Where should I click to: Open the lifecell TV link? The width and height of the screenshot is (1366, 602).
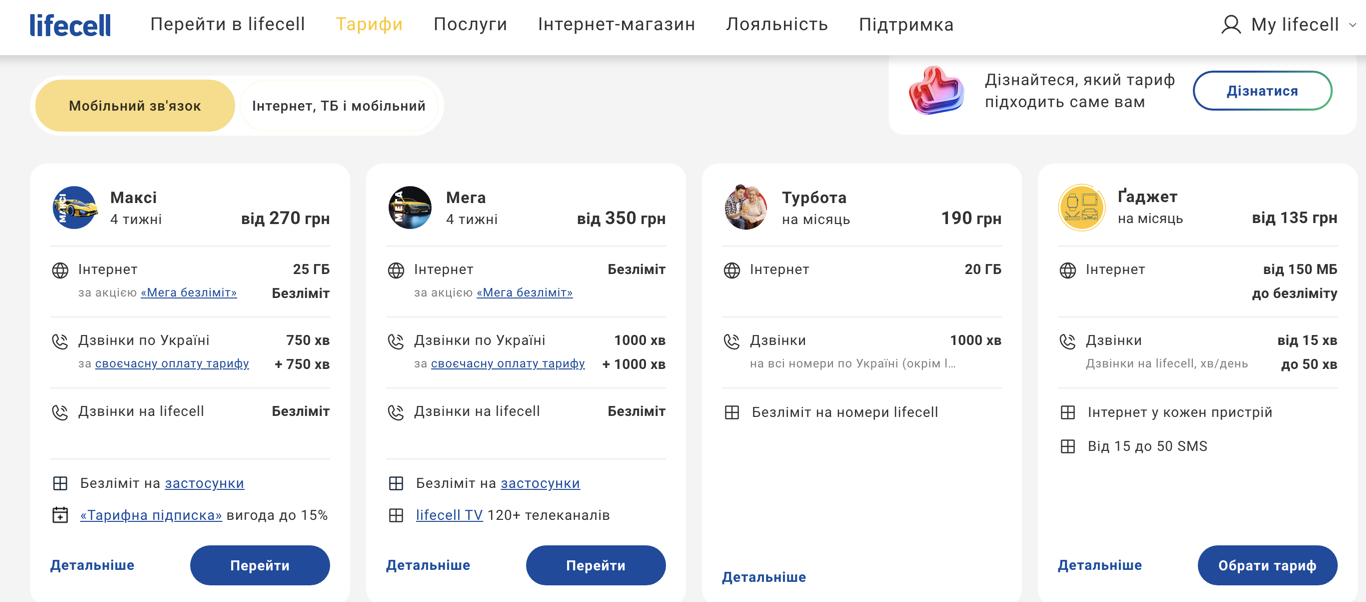click(x=449, y=515)
